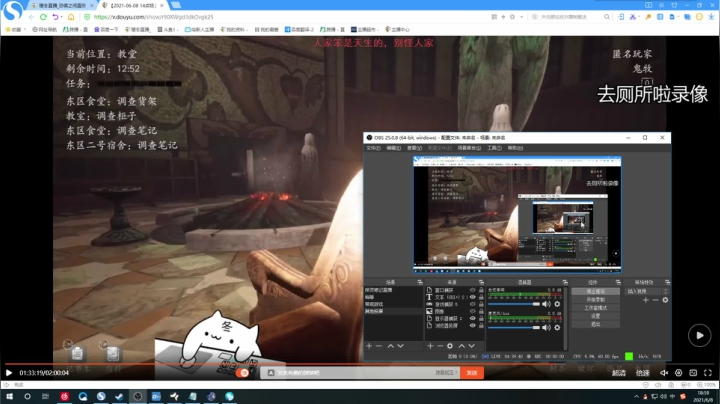The height and width of the screenshot is (404, 720).
Task: Toggle visibility of 显示器捕获 source
Action: coord(472,318)
